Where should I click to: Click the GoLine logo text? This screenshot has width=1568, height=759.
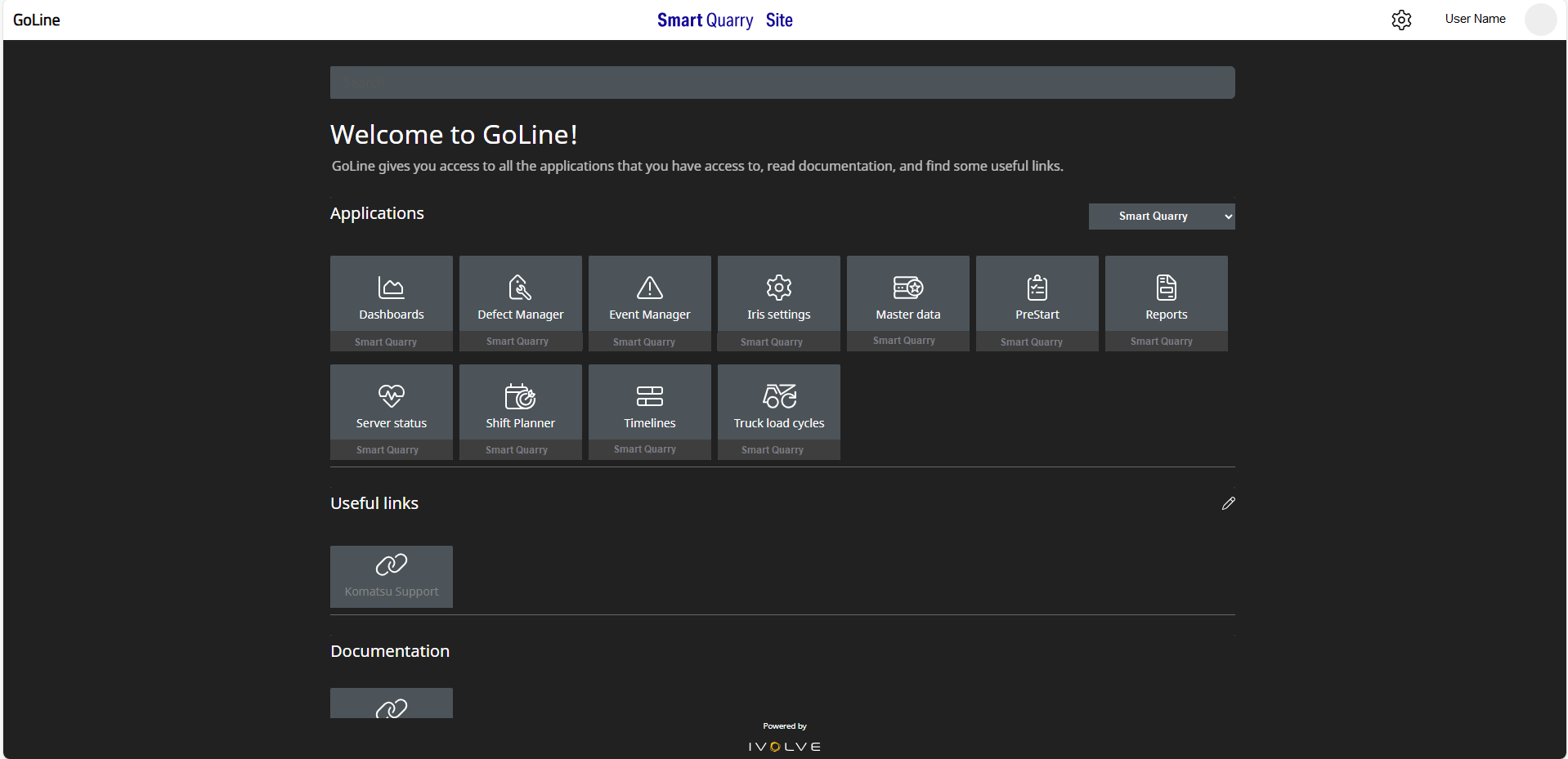click(x=37, y=20)
